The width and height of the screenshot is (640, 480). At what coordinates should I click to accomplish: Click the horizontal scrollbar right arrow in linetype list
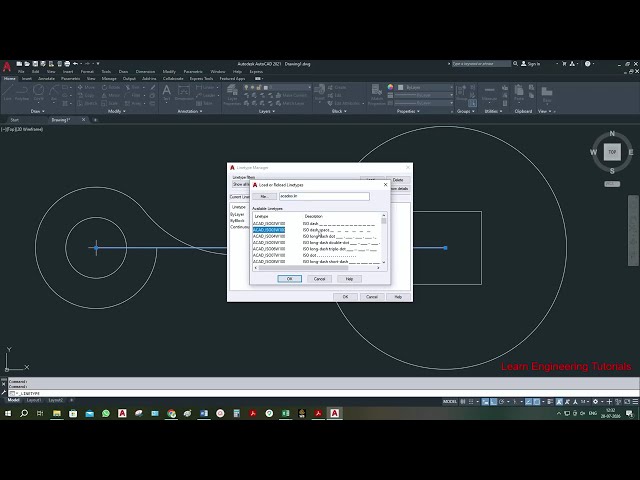(x=378, y=268)
